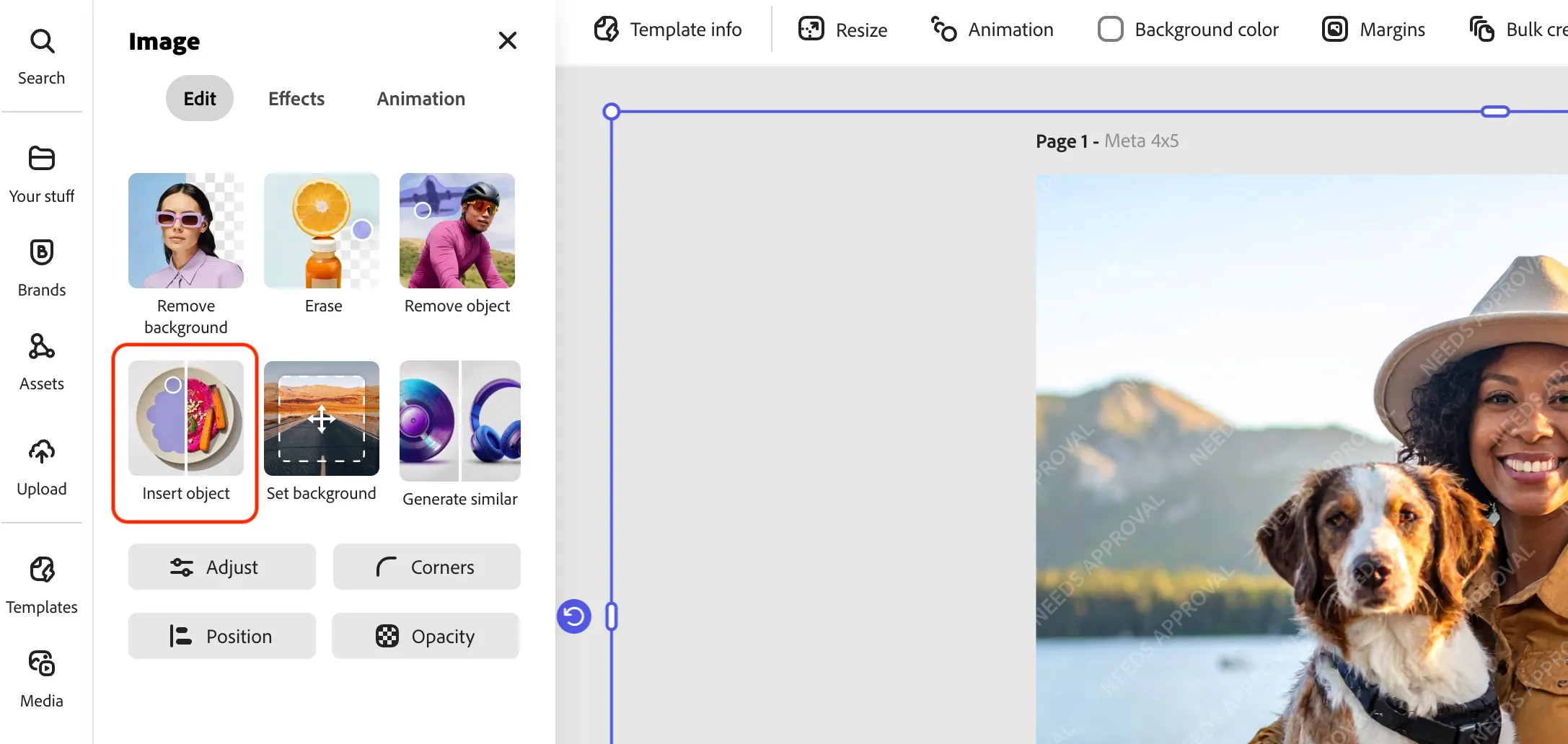Select the Remove background tool
The height and width of the screenshot is (744, 1568).
pyautogui.click(x=186, y=254)
